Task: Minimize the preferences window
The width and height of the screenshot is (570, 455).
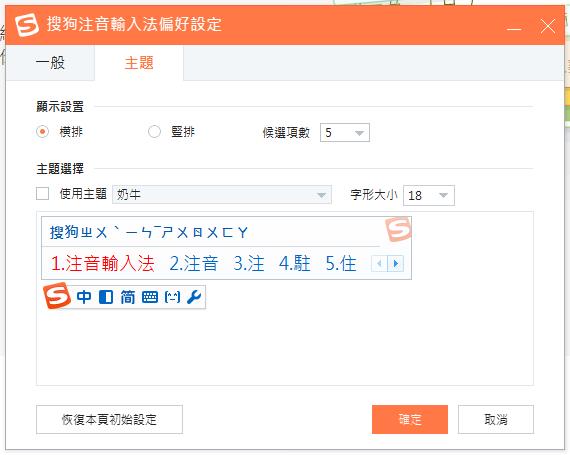Action: [x=514, y=28]
